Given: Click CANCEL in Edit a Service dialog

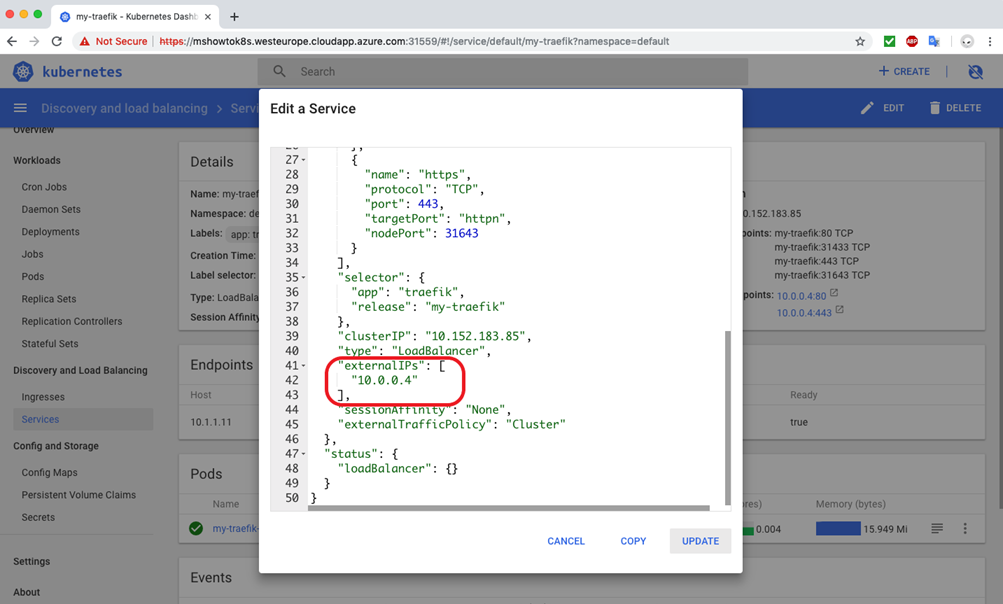Looking at the screenshot, I should [x=566, y=541].
